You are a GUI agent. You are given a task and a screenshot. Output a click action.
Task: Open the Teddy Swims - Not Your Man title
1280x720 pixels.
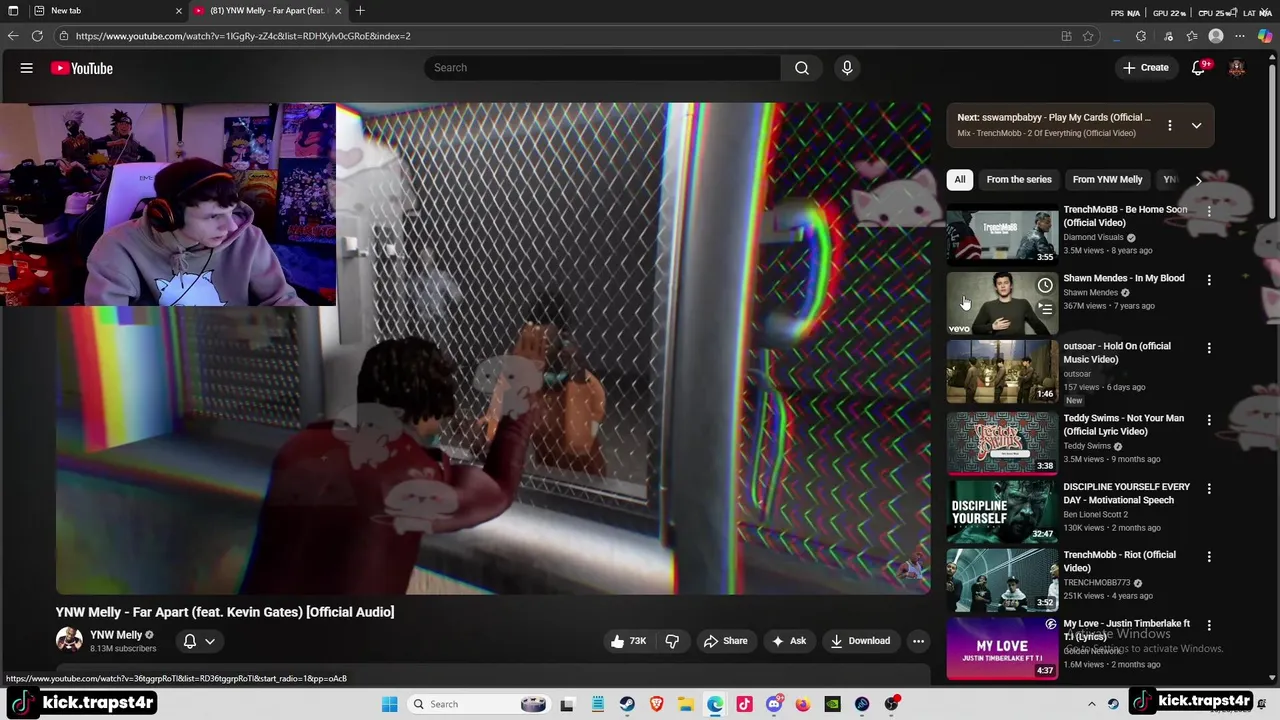1123,425
